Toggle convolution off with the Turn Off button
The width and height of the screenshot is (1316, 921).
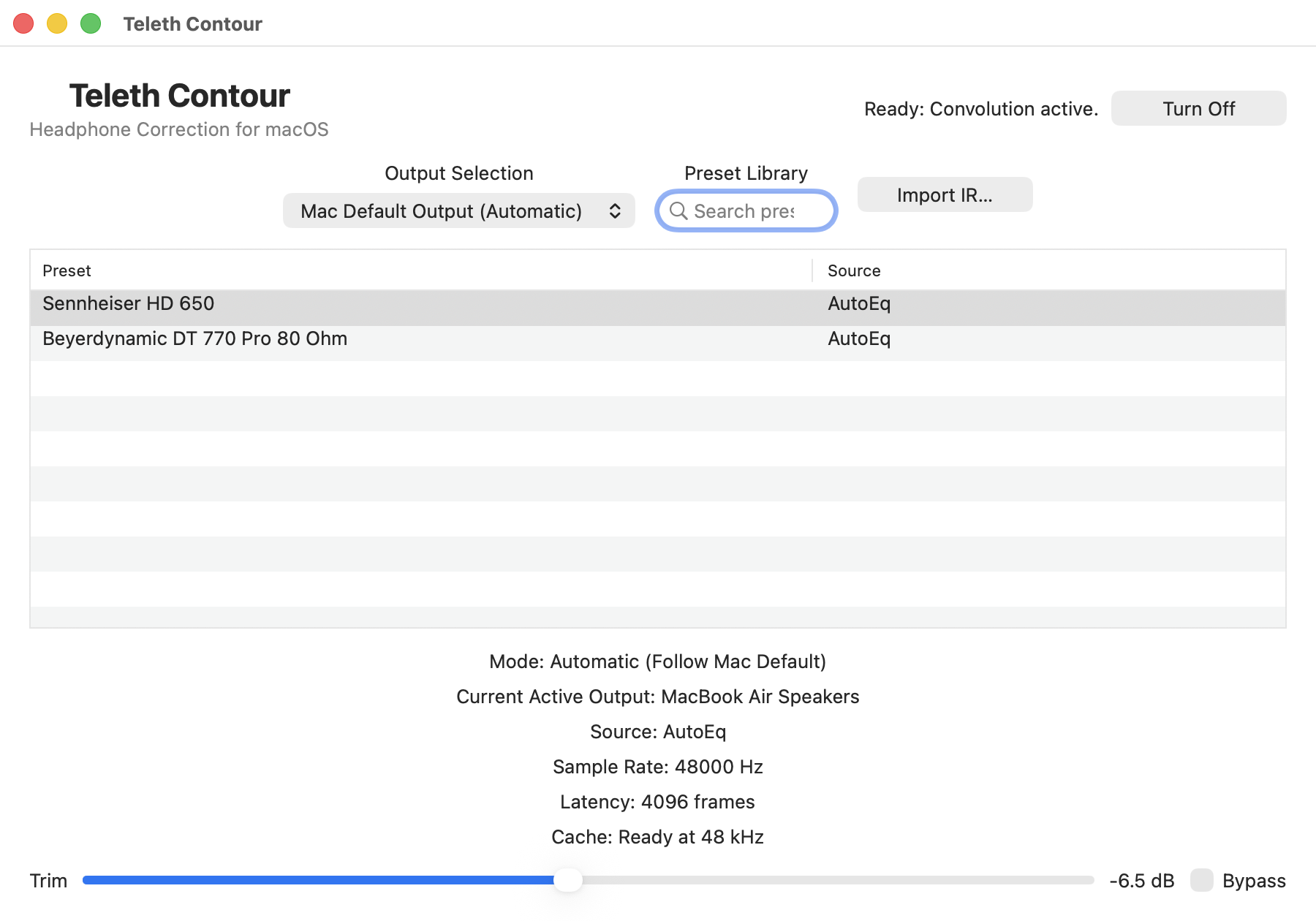pos(1198,108)
